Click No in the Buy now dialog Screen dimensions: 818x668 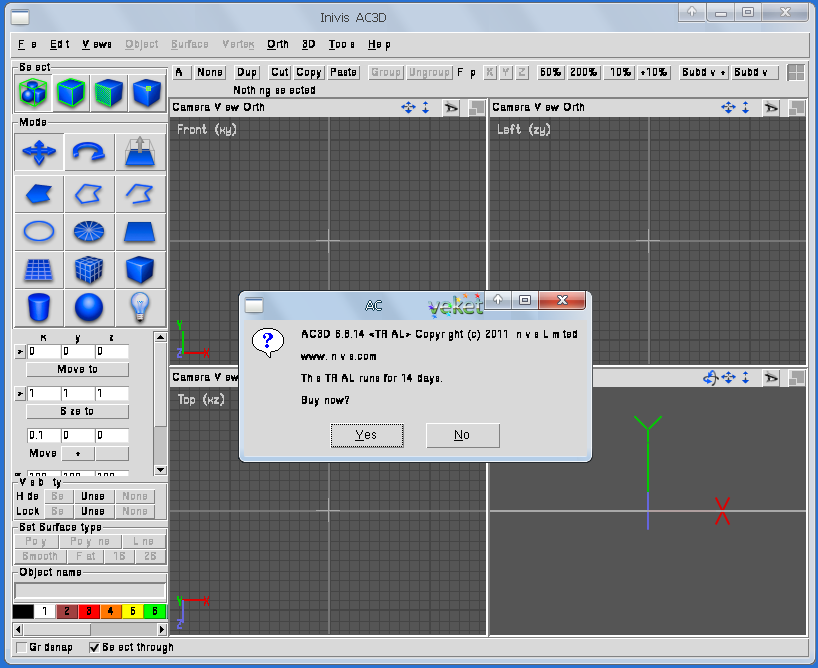pyautogui.click(x=462, y=435)
